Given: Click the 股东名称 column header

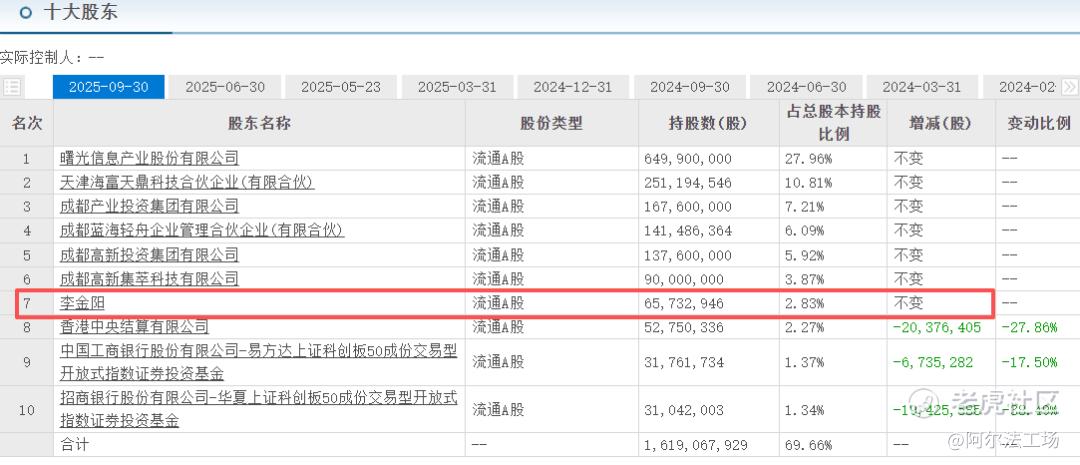Looking at the screenshot, I should tap(260, 123).
